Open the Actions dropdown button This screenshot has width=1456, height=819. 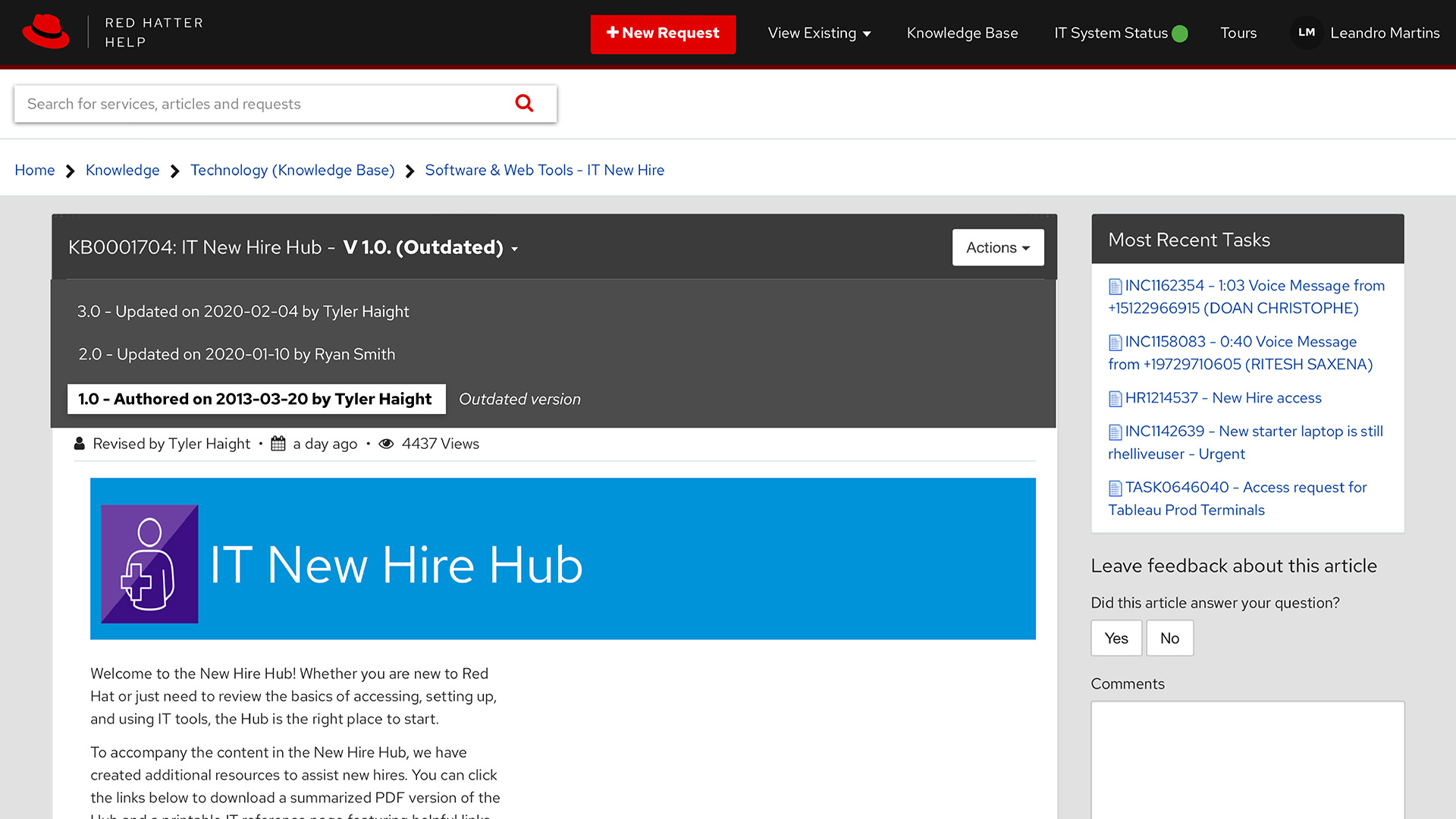click(x=998, y=247)
